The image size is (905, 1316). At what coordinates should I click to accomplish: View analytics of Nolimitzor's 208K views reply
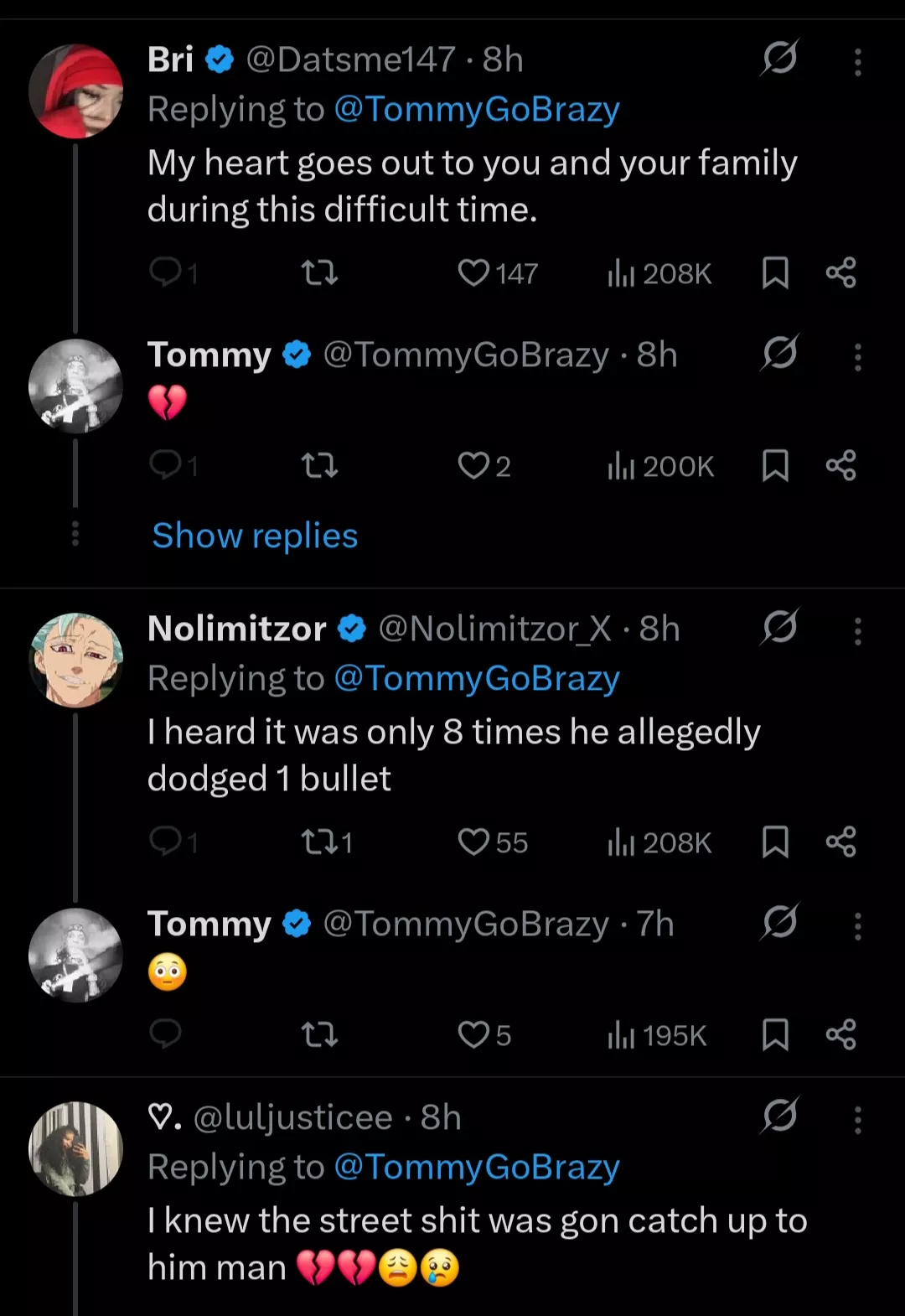pyautogui.click(x=659, y=842)
